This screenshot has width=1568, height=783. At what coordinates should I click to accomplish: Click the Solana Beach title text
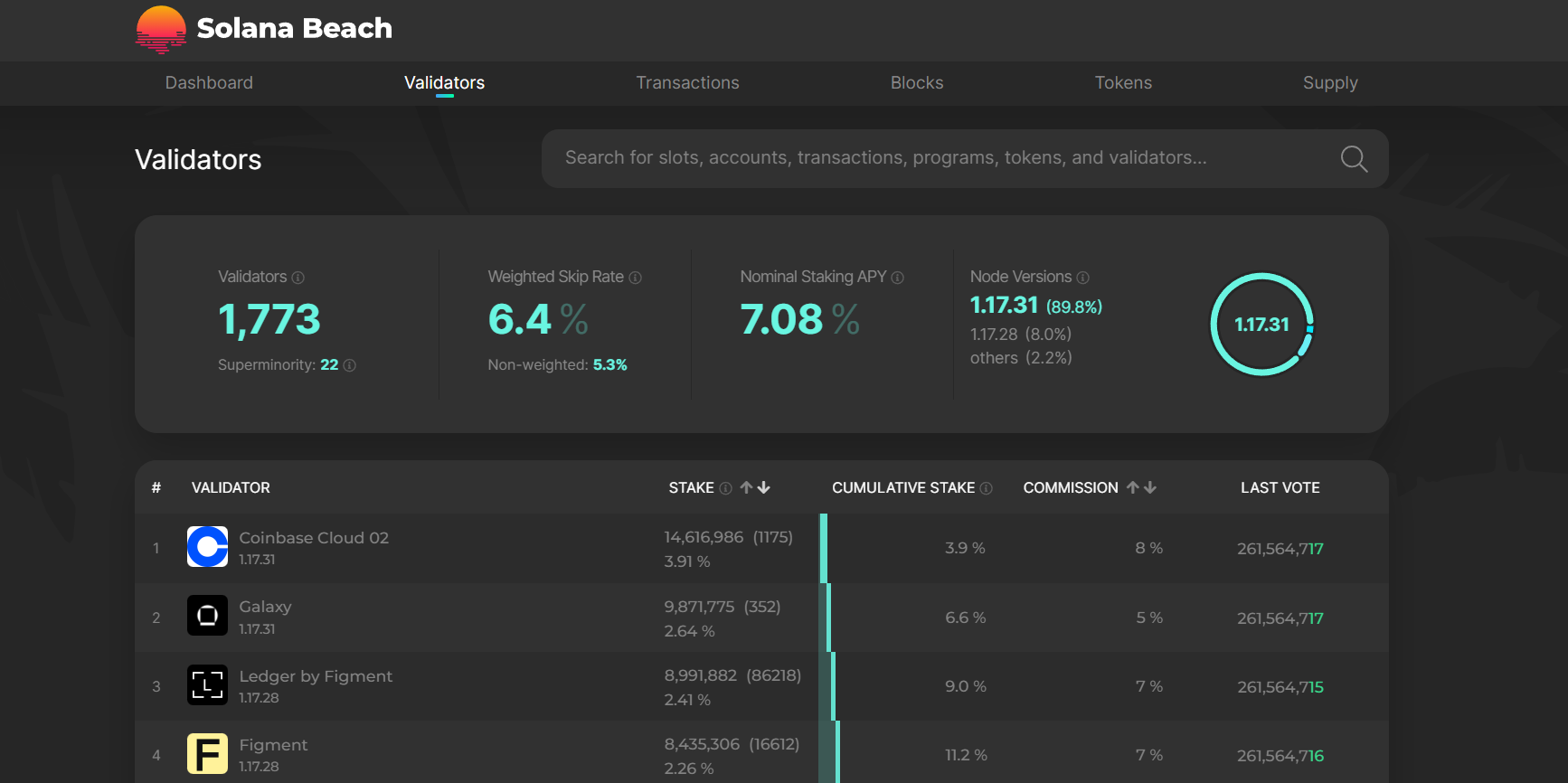click(294, 28)
